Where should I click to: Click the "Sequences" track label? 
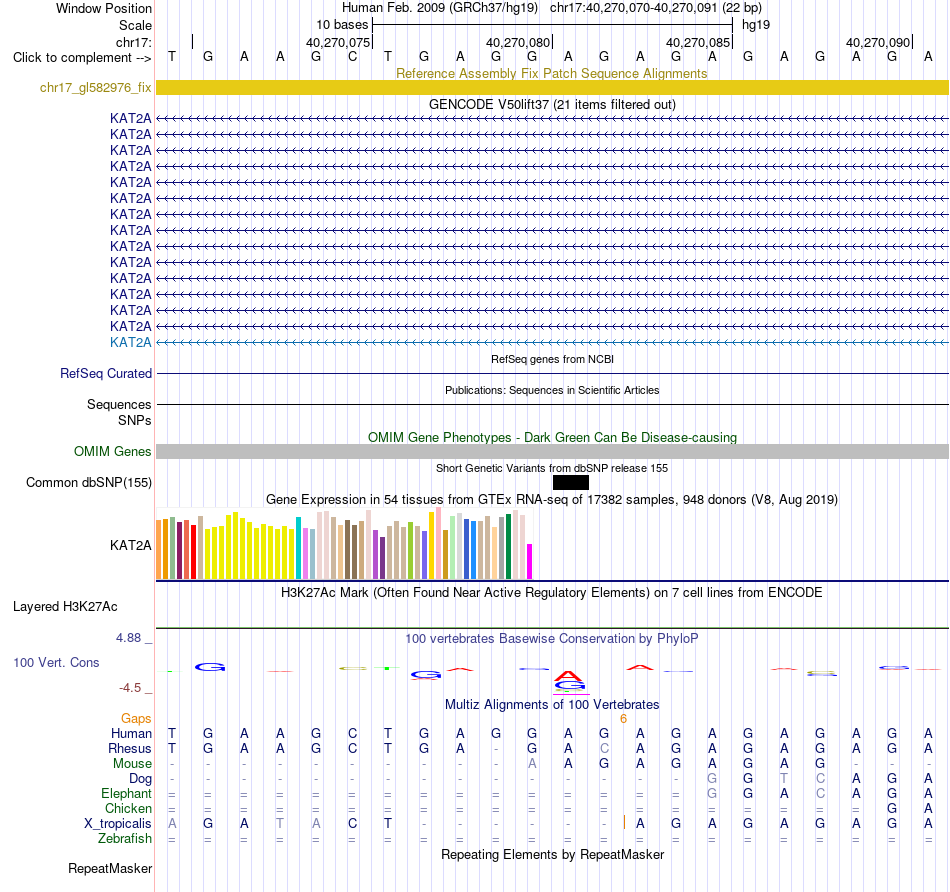pyautogui.click(x=119, y=404)
